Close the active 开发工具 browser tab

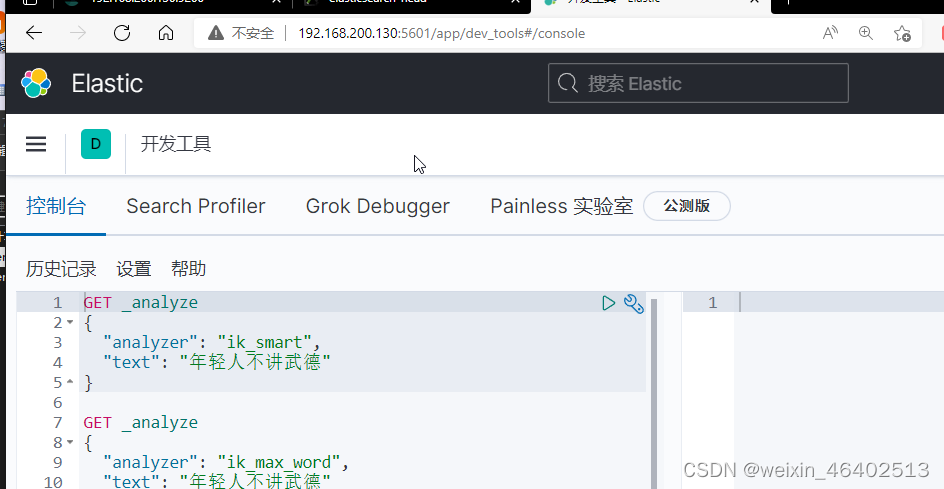754,2
